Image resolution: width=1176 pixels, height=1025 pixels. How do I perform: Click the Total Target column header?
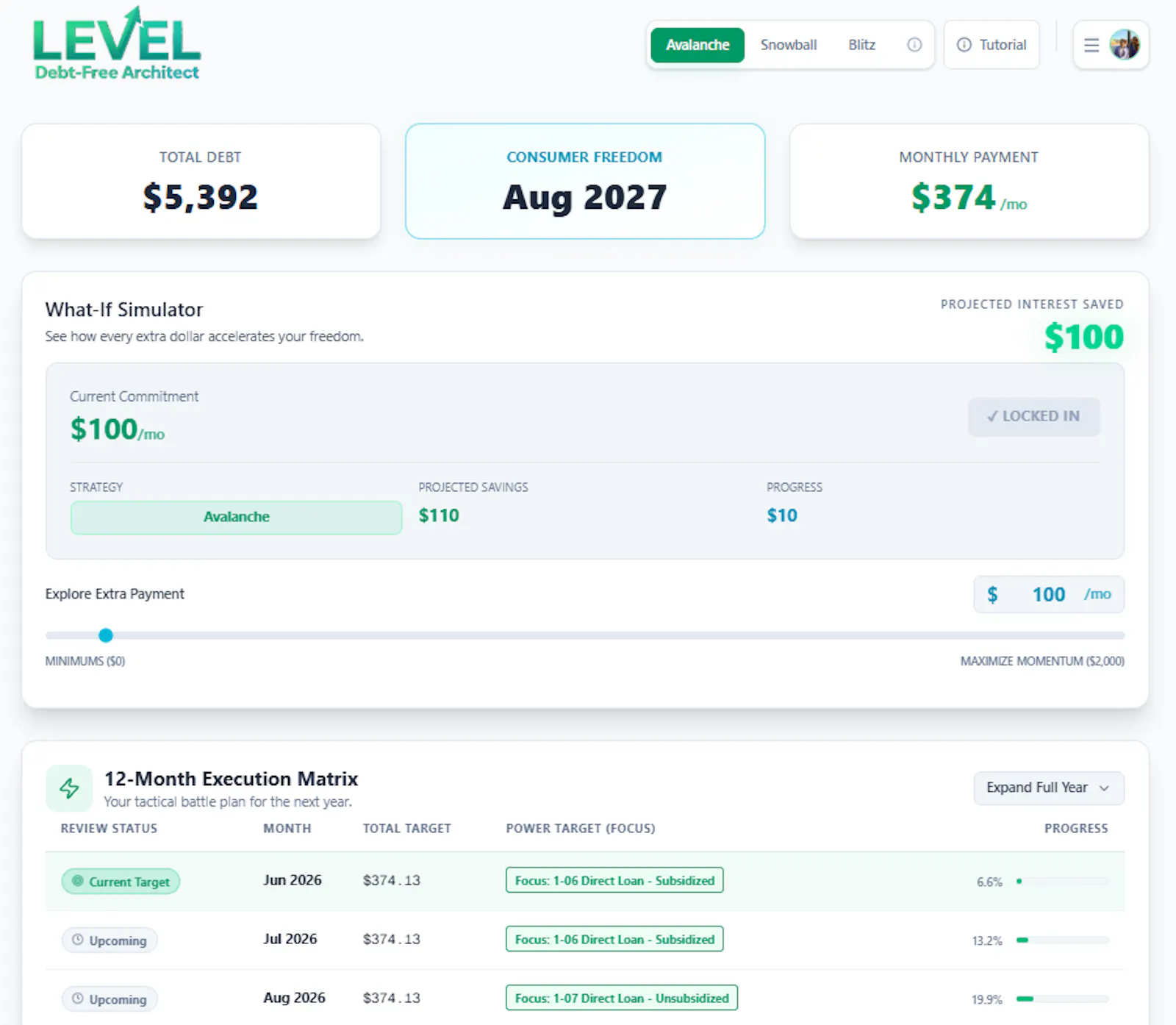pos(407,828)
